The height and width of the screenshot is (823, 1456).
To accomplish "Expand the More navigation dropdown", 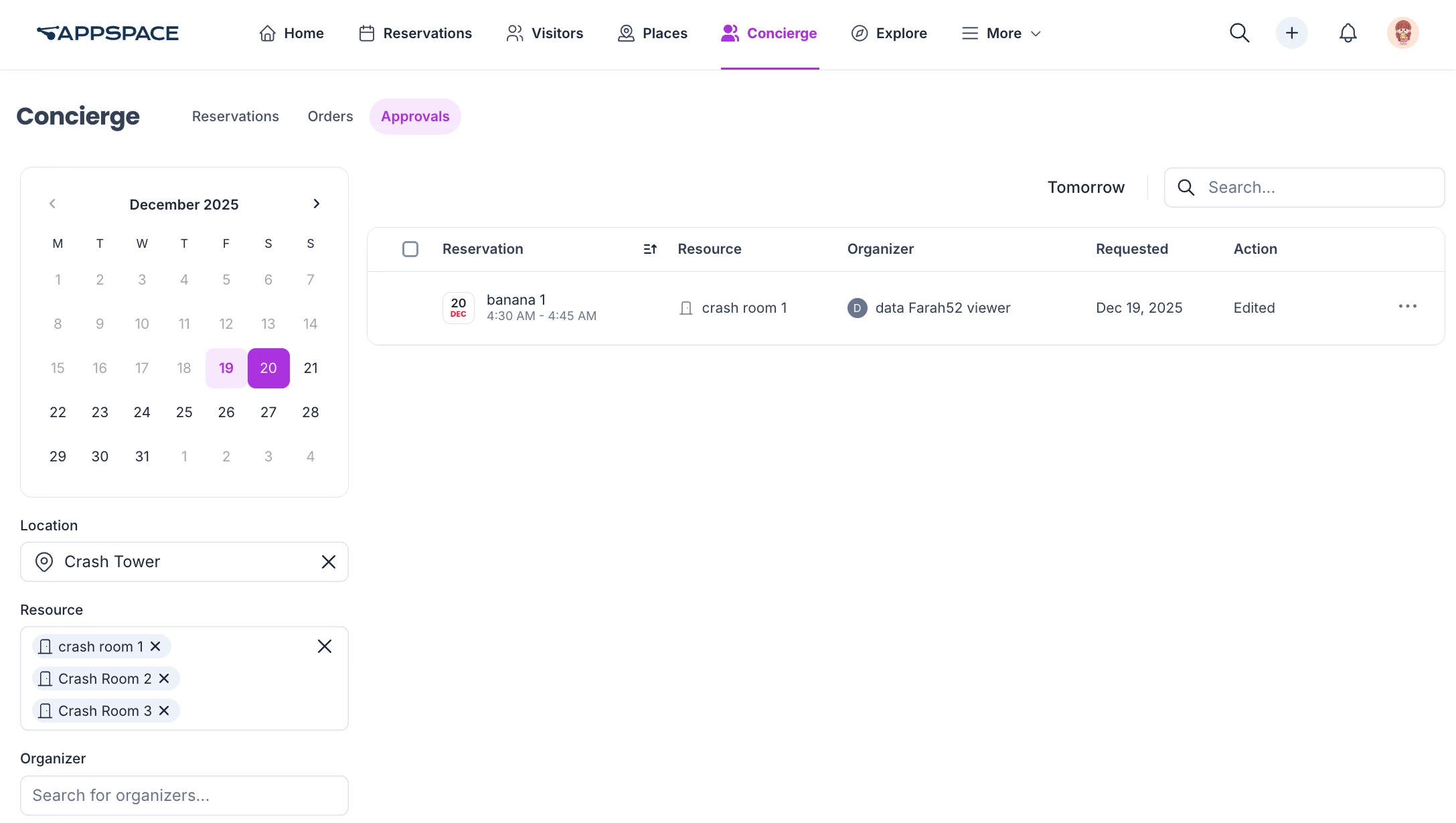I will click(1001, 33).
